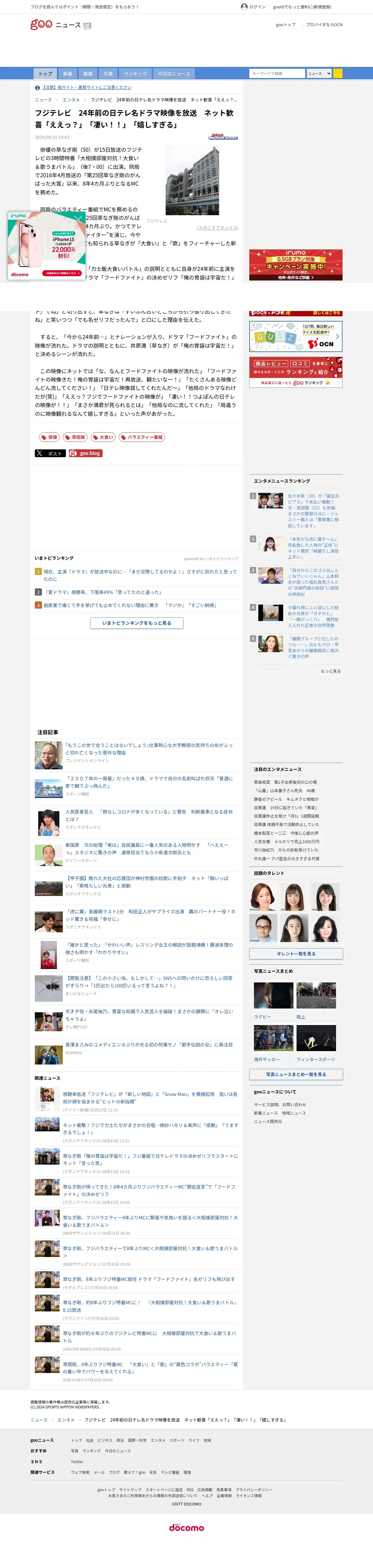Click the irumo 0.5GB campaign banner
This screenshot has width=373, height=1568.
pos(296,265)
